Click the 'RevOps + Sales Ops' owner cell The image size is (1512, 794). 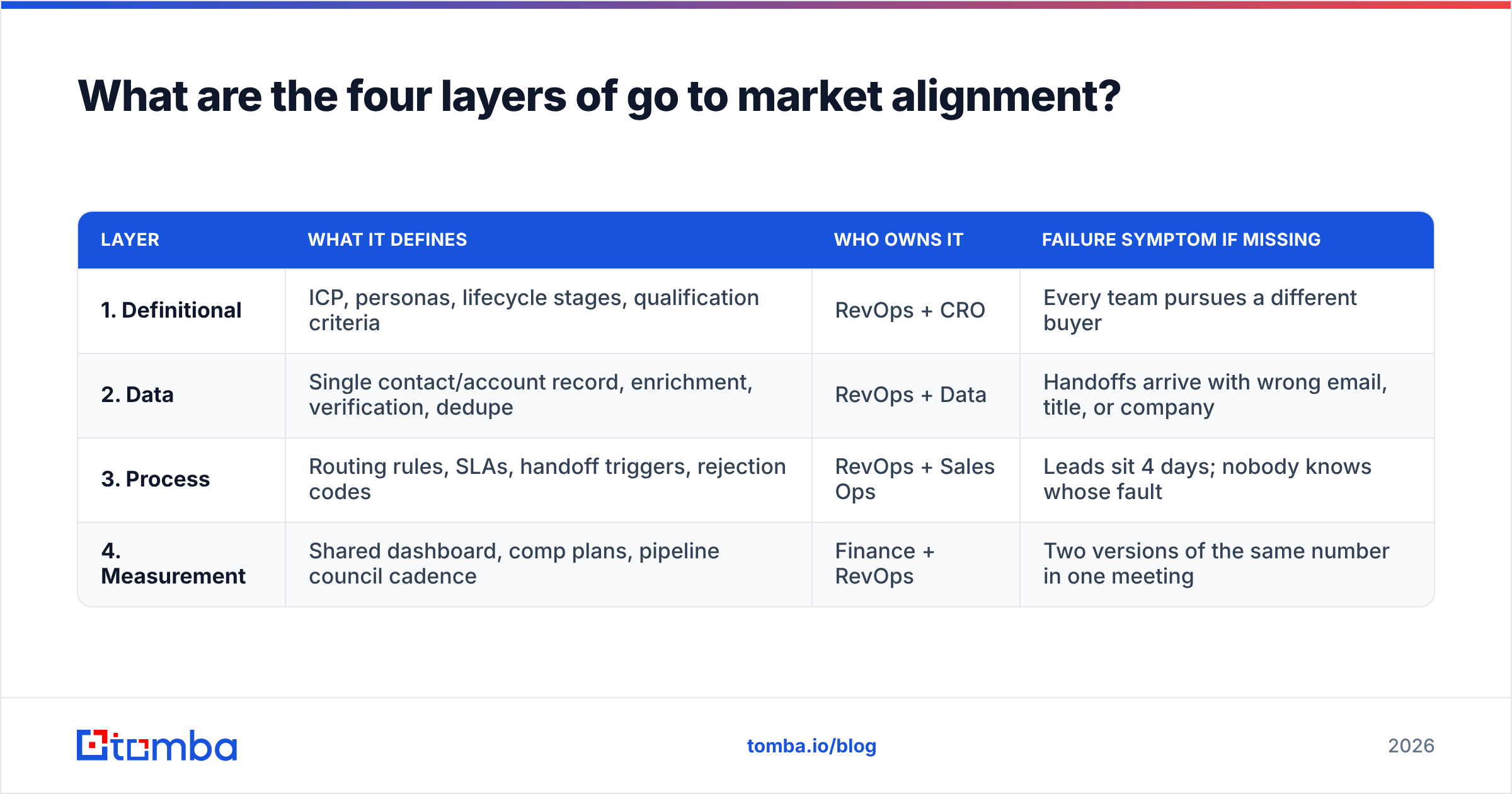tap(916, 480)
